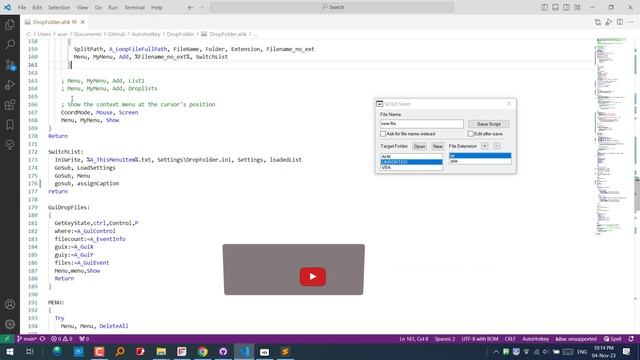
Task: Click Open button next to Target Folder
Action: pyautogui.click(x=419, y=146)
